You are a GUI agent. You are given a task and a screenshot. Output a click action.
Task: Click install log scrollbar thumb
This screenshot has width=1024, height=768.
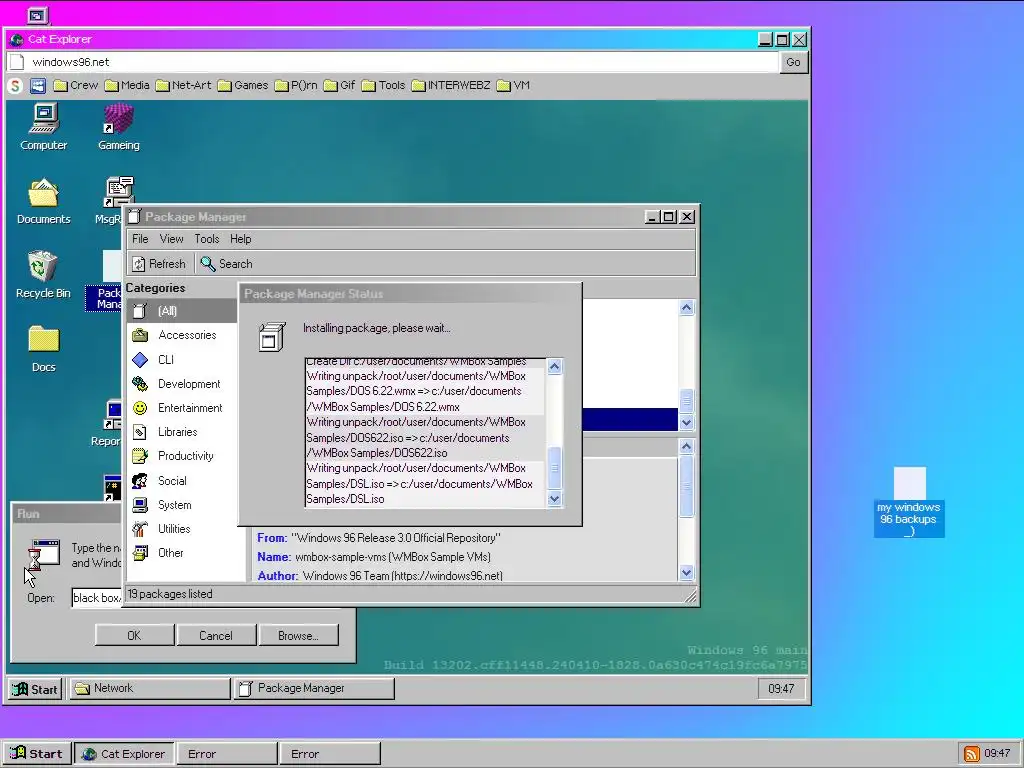[554, 468]
